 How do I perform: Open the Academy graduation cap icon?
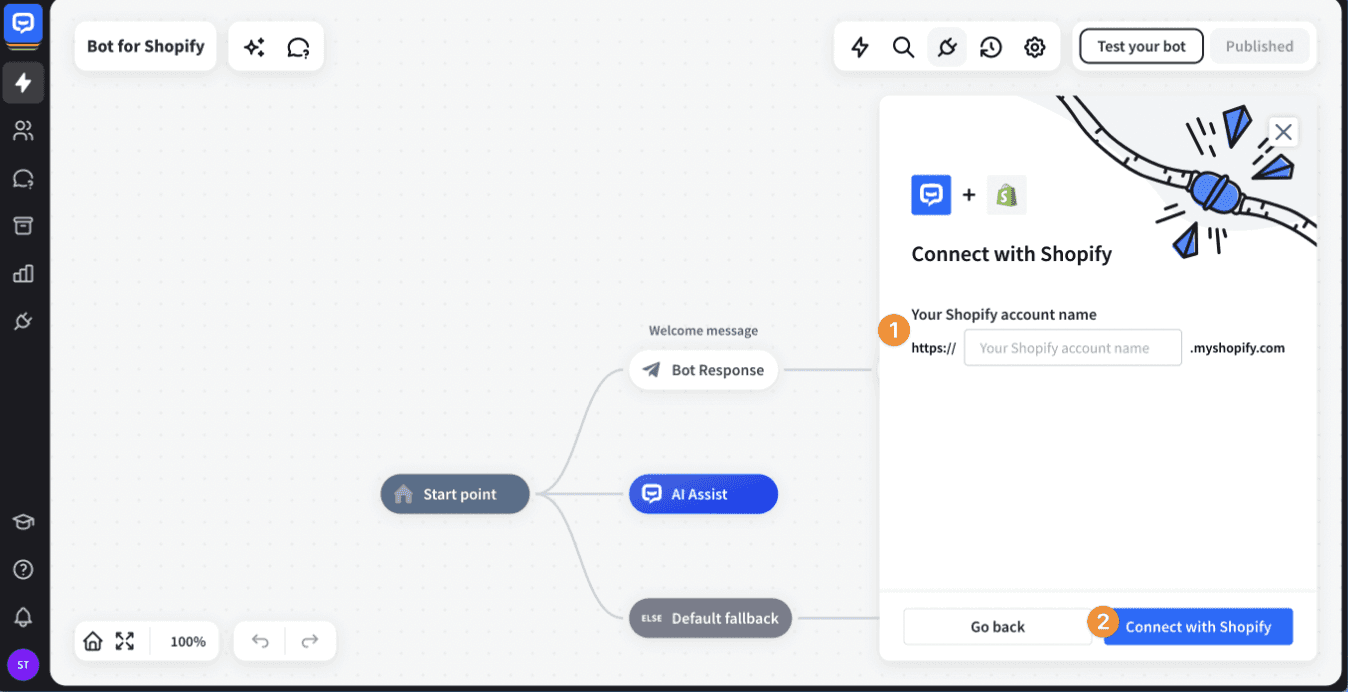23,522
